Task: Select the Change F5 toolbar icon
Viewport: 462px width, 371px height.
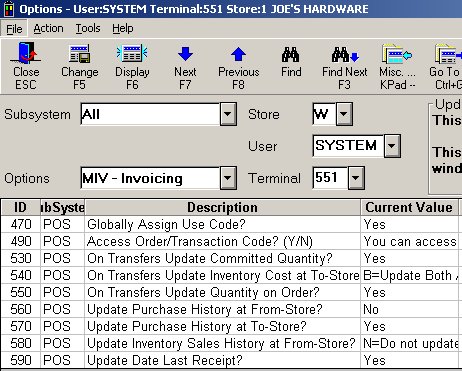Action: tap(79, 53)
